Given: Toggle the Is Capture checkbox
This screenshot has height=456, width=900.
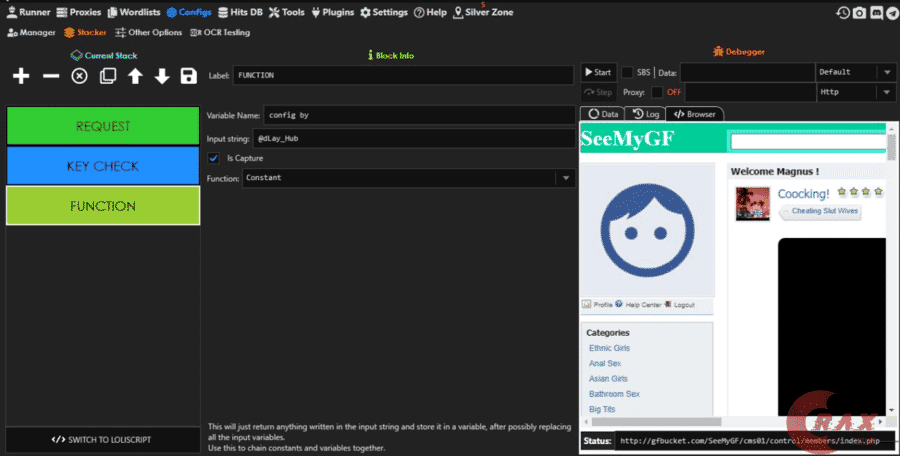Looking at the screenshot, I should (x=214, y=158).
